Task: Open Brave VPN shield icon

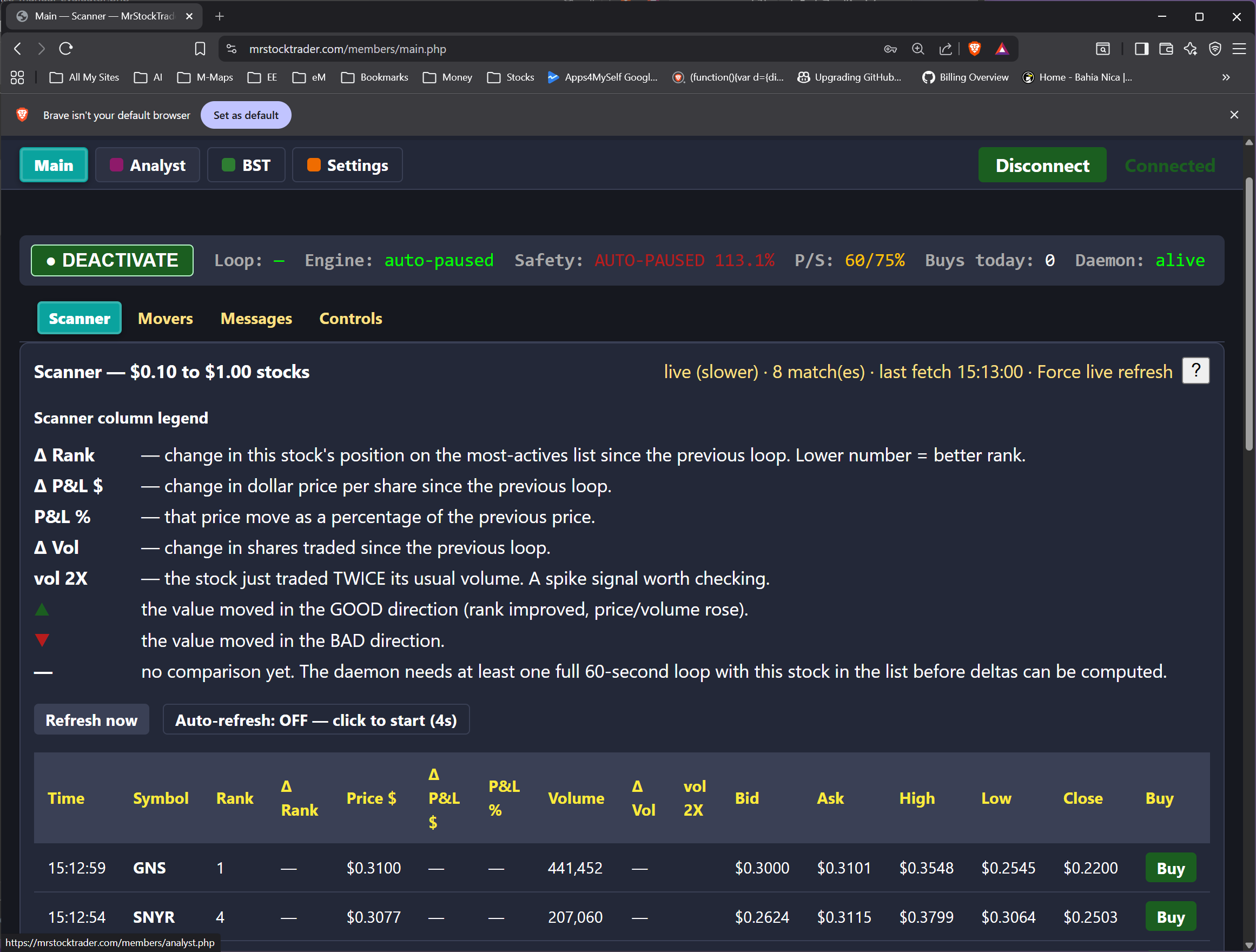Action: (x=1214, y=49)
